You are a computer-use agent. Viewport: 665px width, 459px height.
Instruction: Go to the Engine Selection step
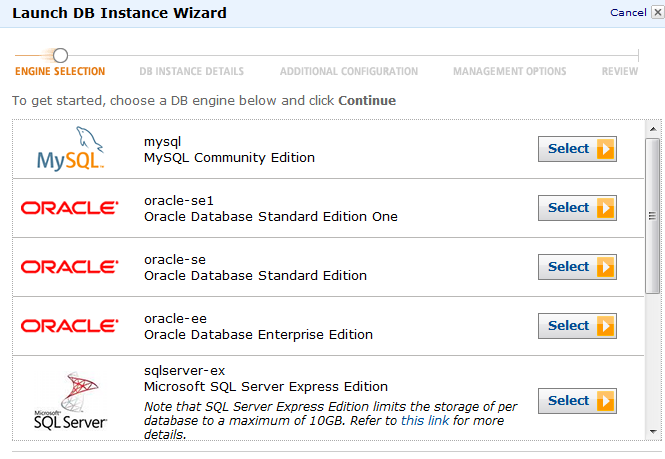click(60, 71)
